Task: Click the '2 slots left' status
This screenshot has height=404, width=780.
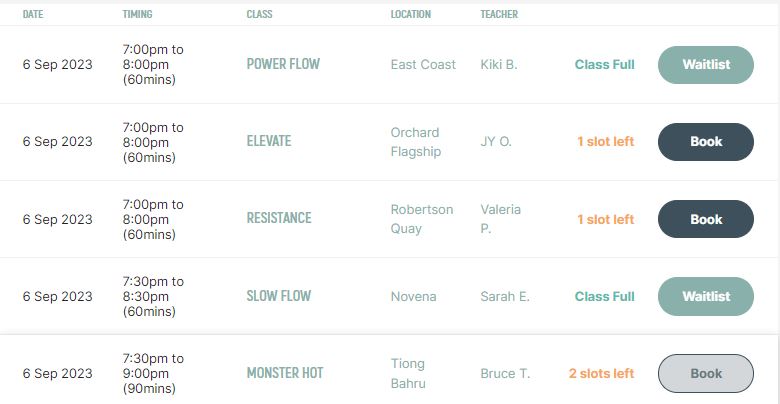Action: click(x=601, y=373)
